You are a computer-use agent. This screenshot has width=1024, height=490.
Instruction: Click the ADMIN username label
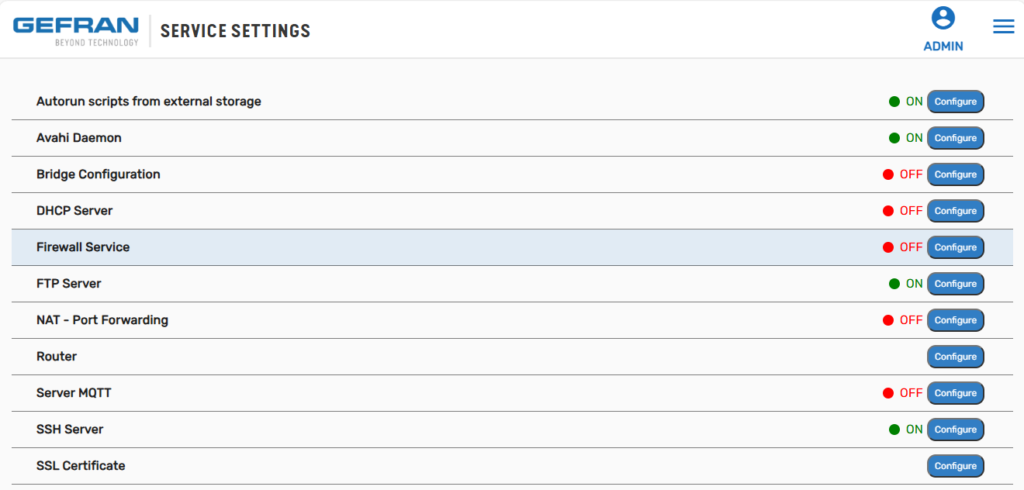pos(943,46)
